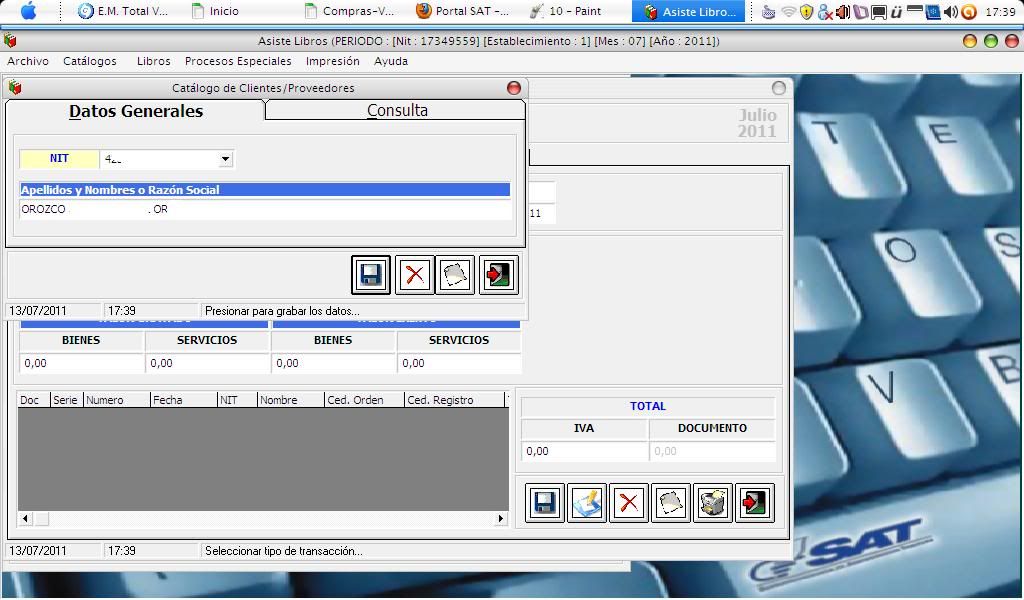Click the black speaker volume tray icon
The width and height of the screenshot is (1024, 600).
(x=951, y=12)
